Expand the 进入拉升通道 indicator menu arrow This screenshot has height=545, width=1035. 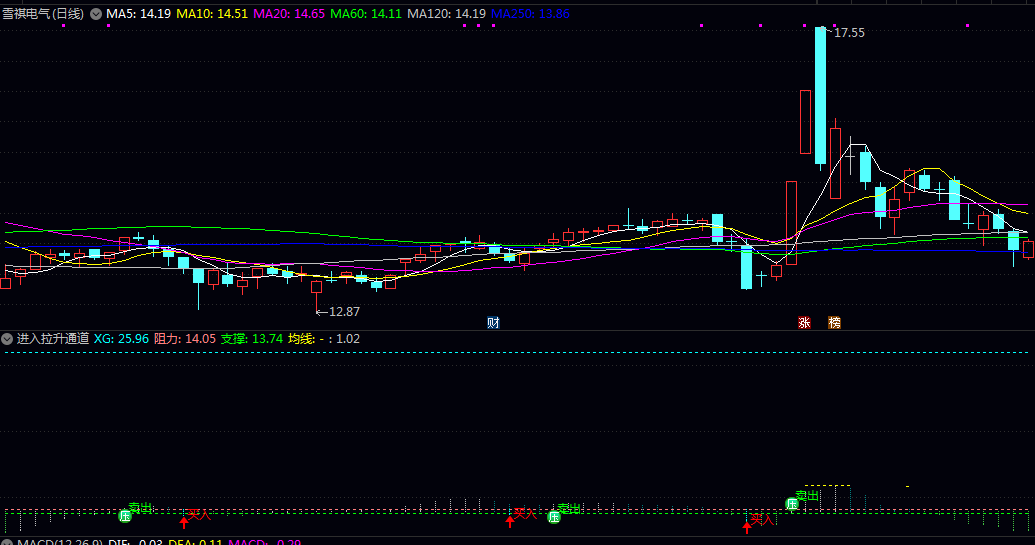click(x=7, y=339)
